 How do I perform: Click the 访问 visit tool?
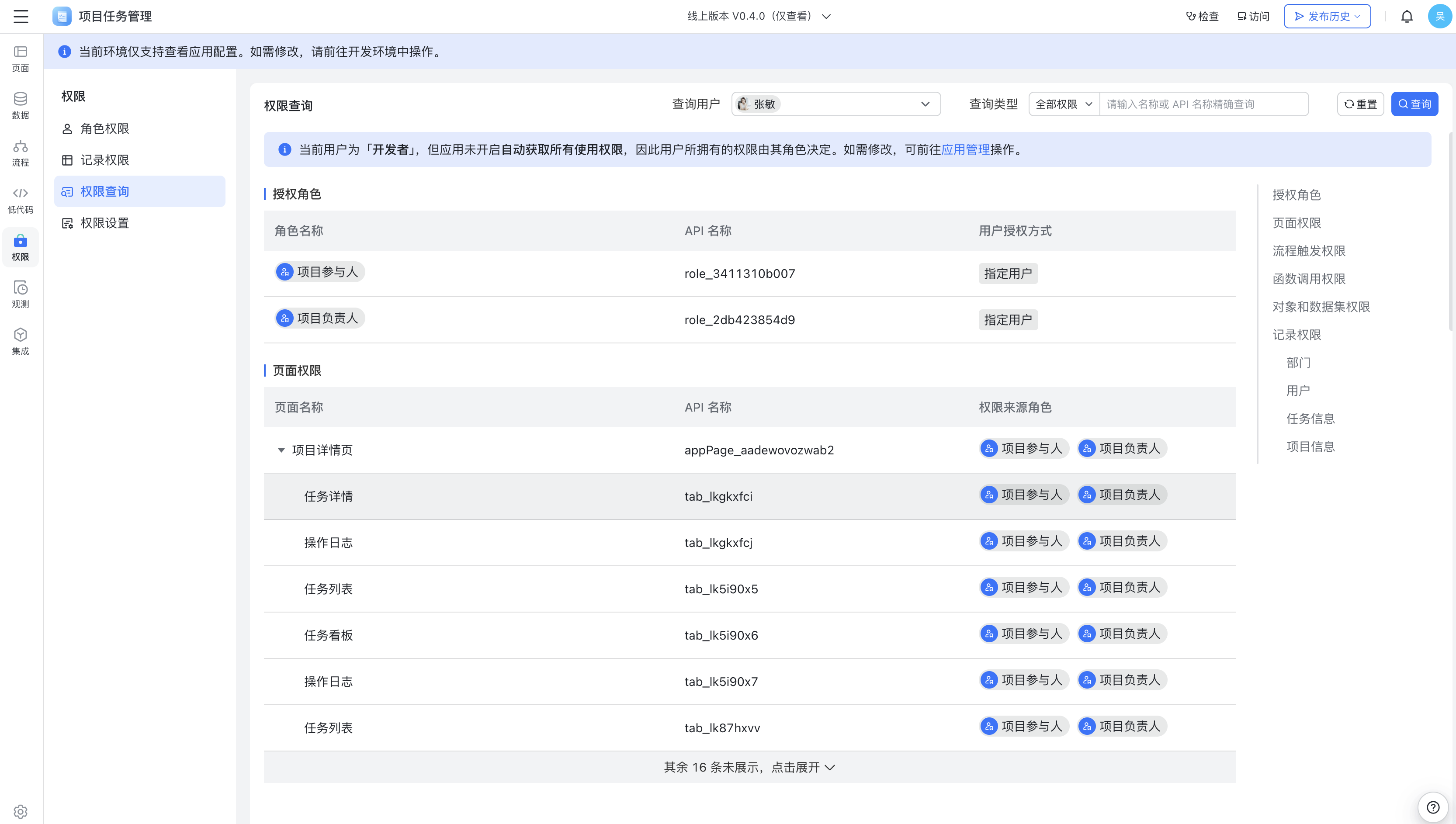(x=1253, y=17)
